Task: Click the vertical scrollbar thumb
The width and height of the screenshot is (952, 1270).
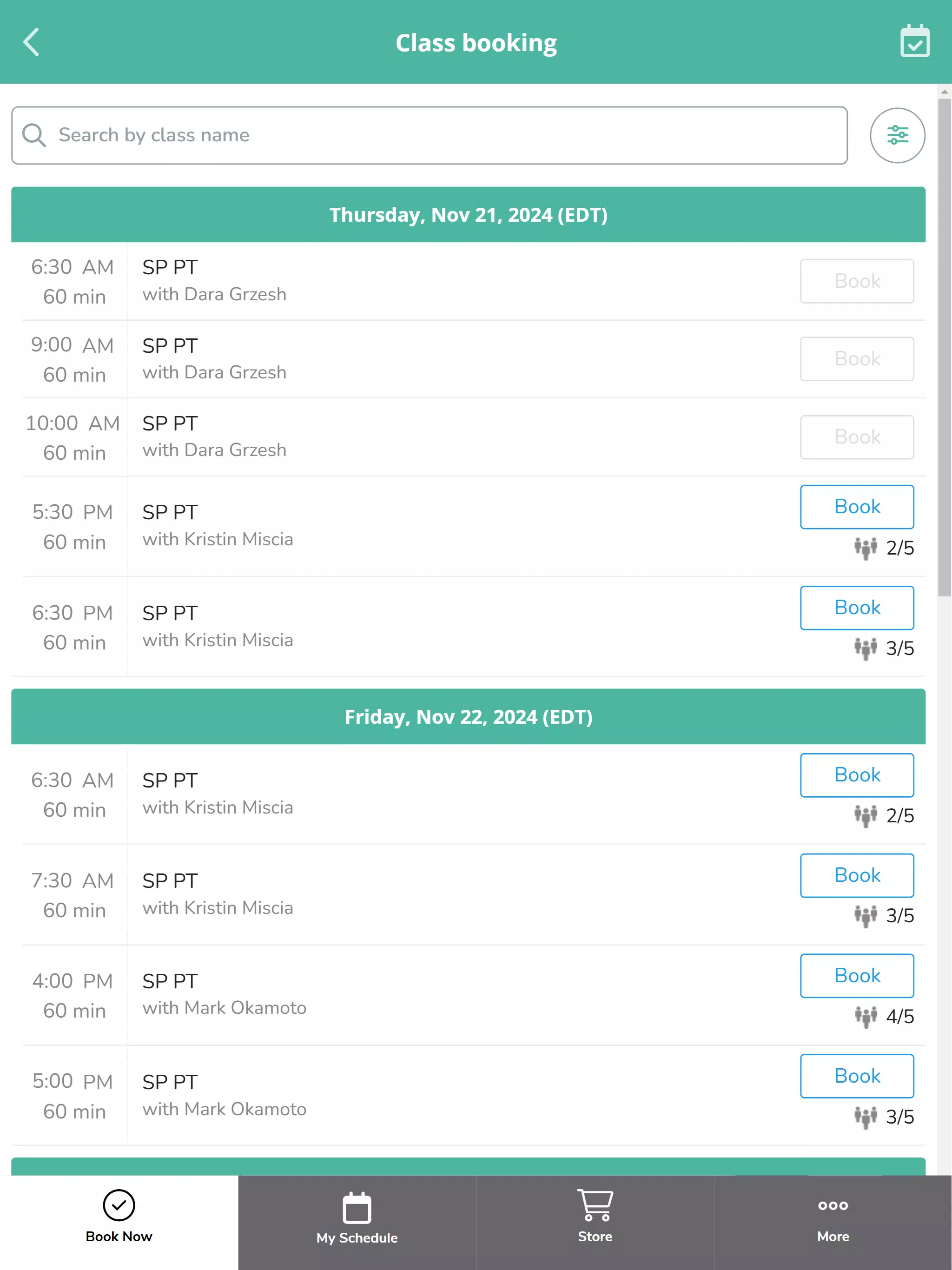Action: [944, 347]
